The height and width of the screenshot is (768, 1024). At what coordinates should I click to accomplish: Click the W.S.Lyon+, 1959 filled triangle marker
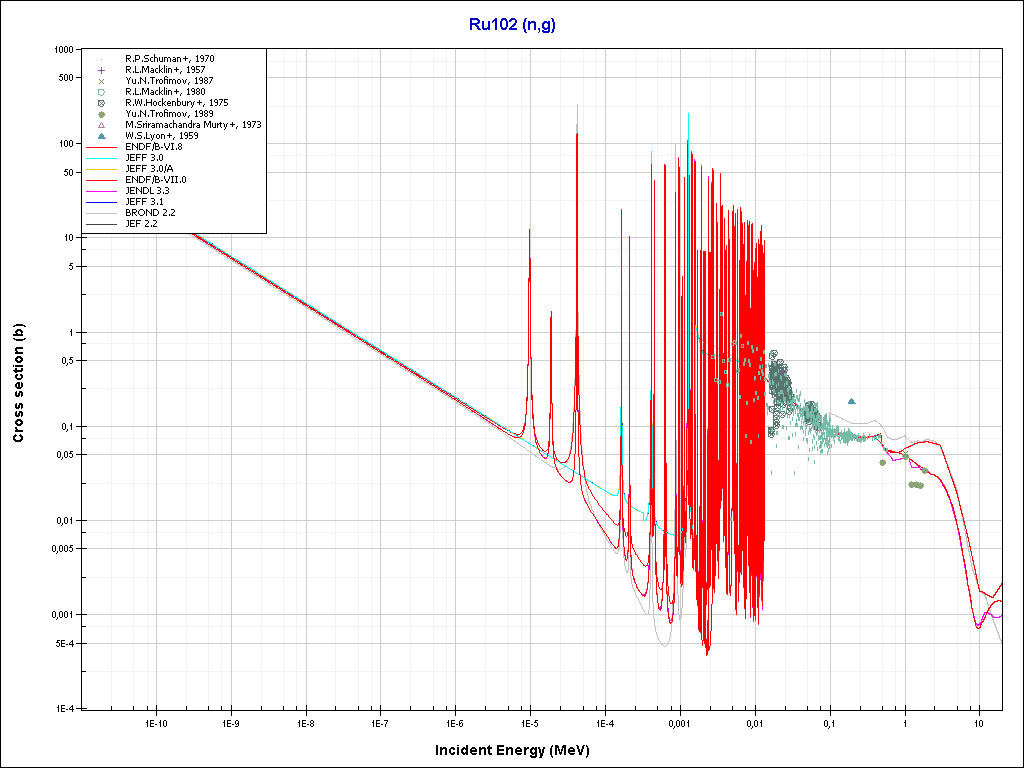coord(101,136)
